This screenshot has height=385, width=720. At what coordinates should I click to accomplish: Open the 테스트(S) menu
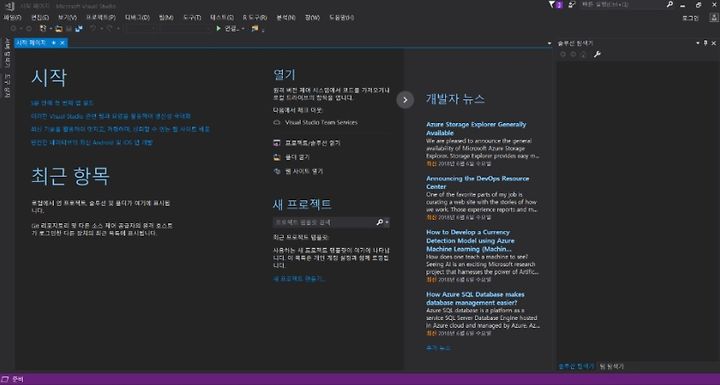click(x=222, y=17)
